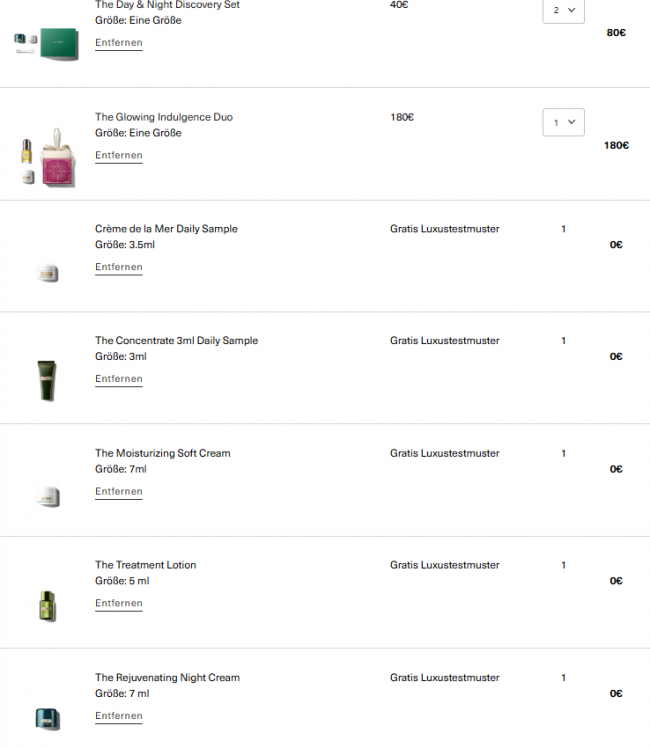Click the Moisturizing Soft Cream jar image
The height and width of the screenshot is (748, 650).
point(47,495)
